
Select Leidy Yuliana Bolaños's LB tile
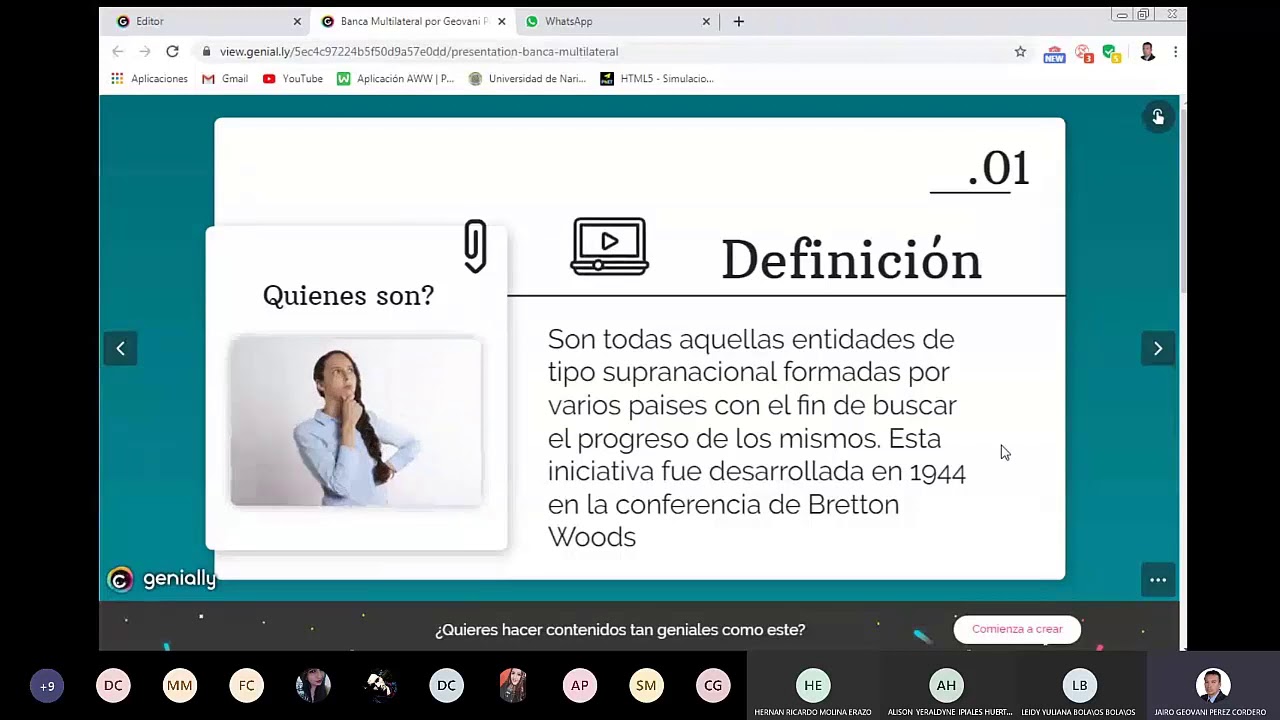point(1079,686)
